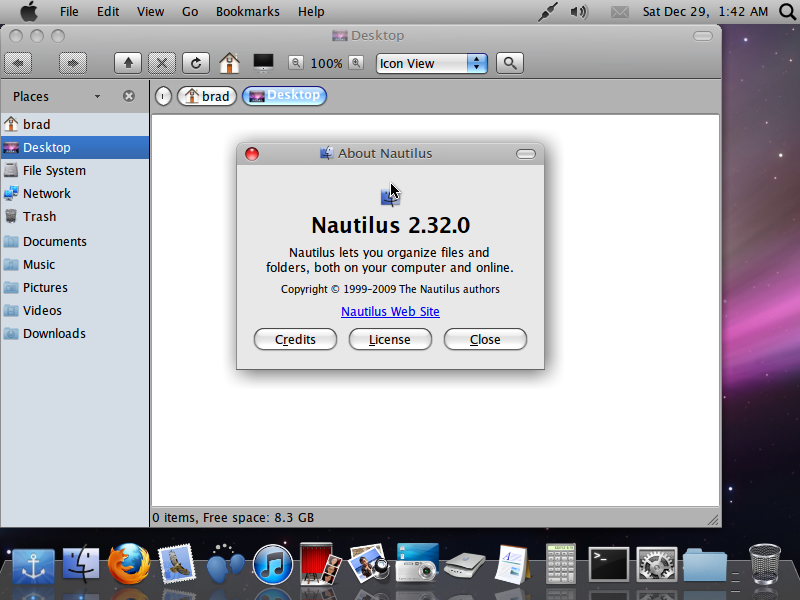
Task: Open the Nautilus Web Site link
Action: pos(390,311)
